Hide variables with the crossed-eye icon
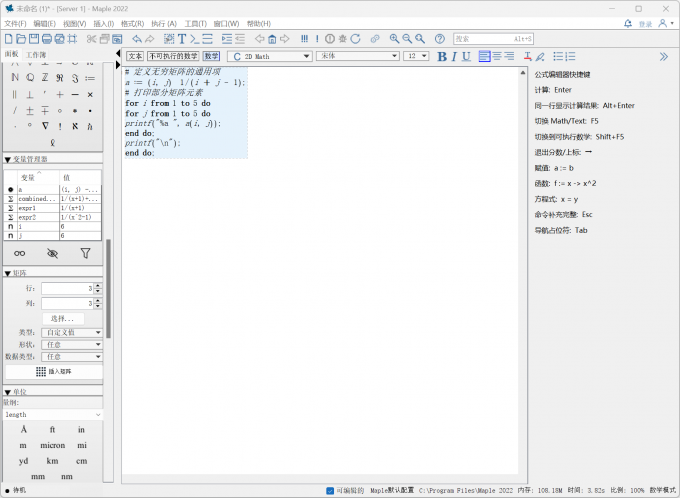 click(x=52, y=253)
